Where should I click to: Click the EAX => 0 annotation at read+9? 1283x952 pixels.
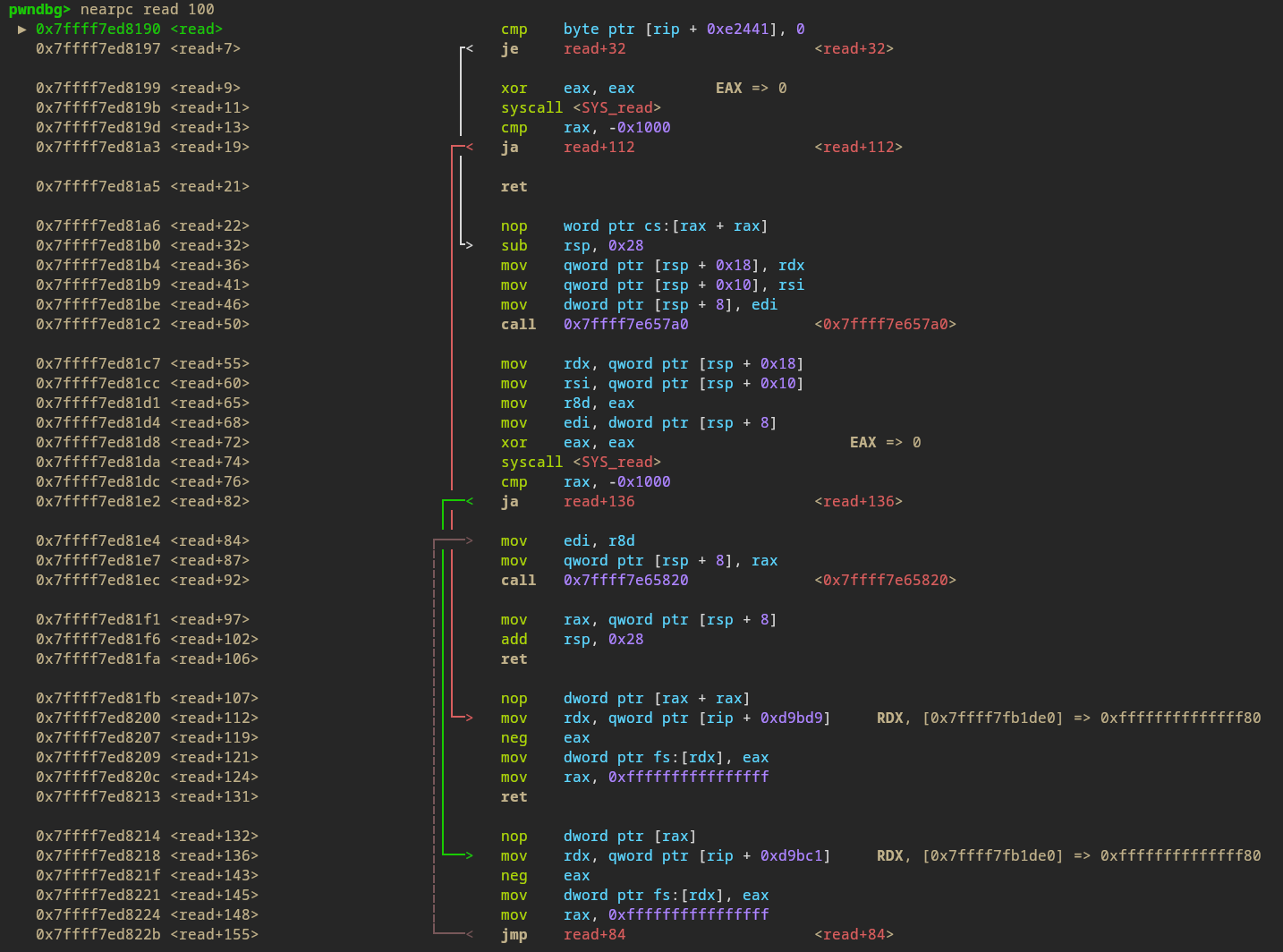pyautogui.click(x=751, y=89)
